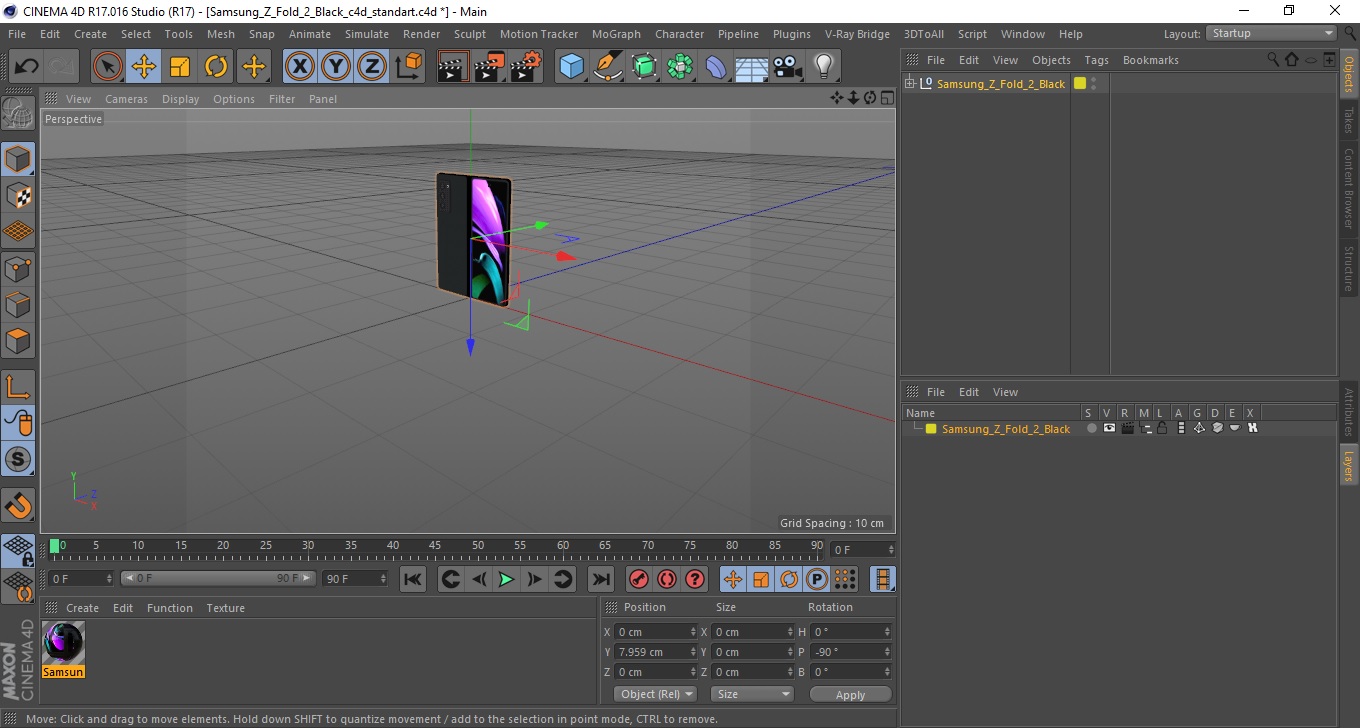Open the spline Pen tool
The height and width of the screenshot is (728, 1360).
point(608,67)
